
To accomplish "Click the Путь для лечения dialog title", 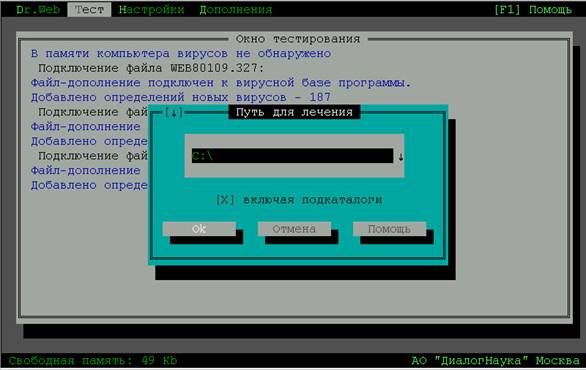I will tap(294, 112).
